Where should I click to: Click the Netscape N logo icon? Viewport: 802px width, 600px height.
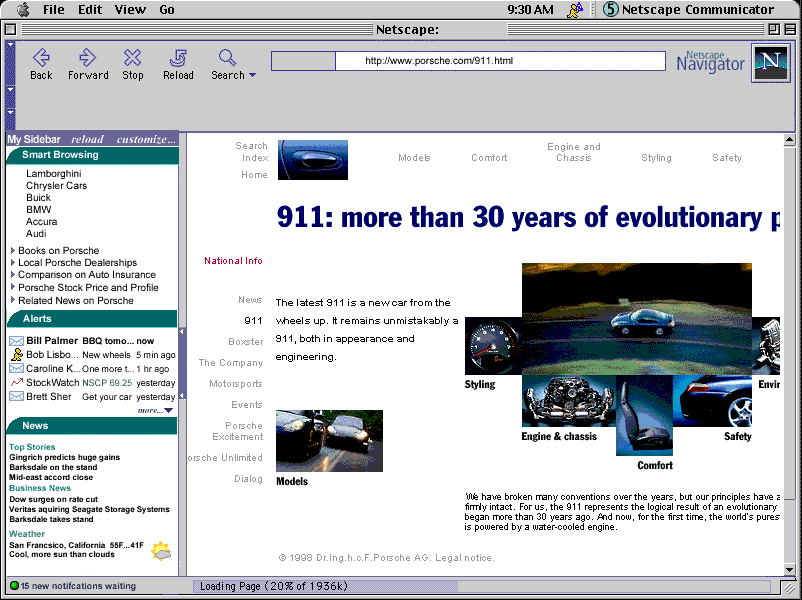tap(771, 62)
